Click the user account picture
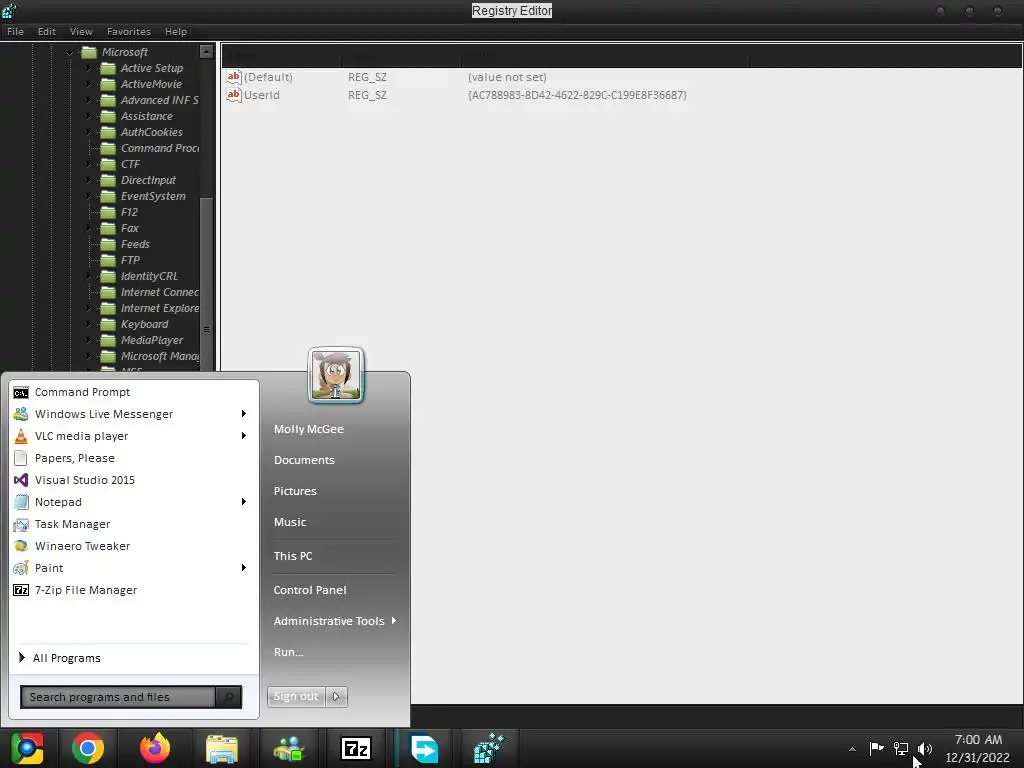1024x768 pixels. [x=336, y=375]
